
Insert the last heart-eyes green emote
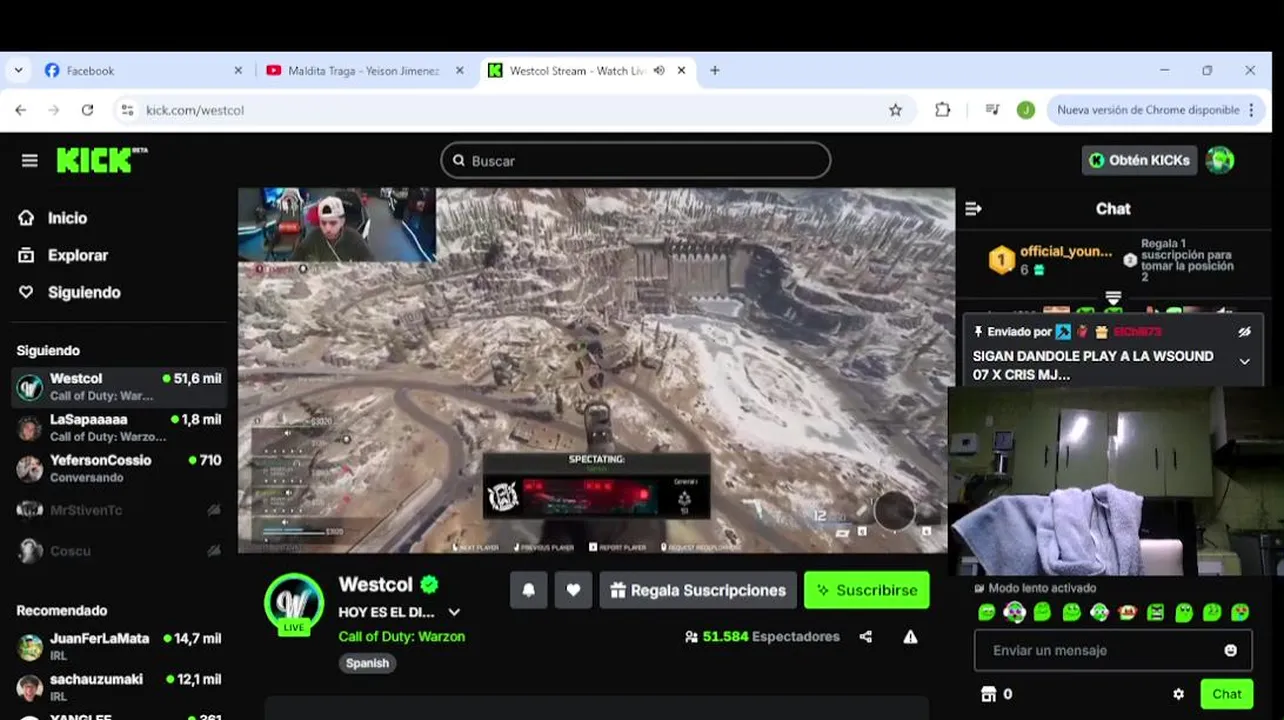pos(1240,612)
